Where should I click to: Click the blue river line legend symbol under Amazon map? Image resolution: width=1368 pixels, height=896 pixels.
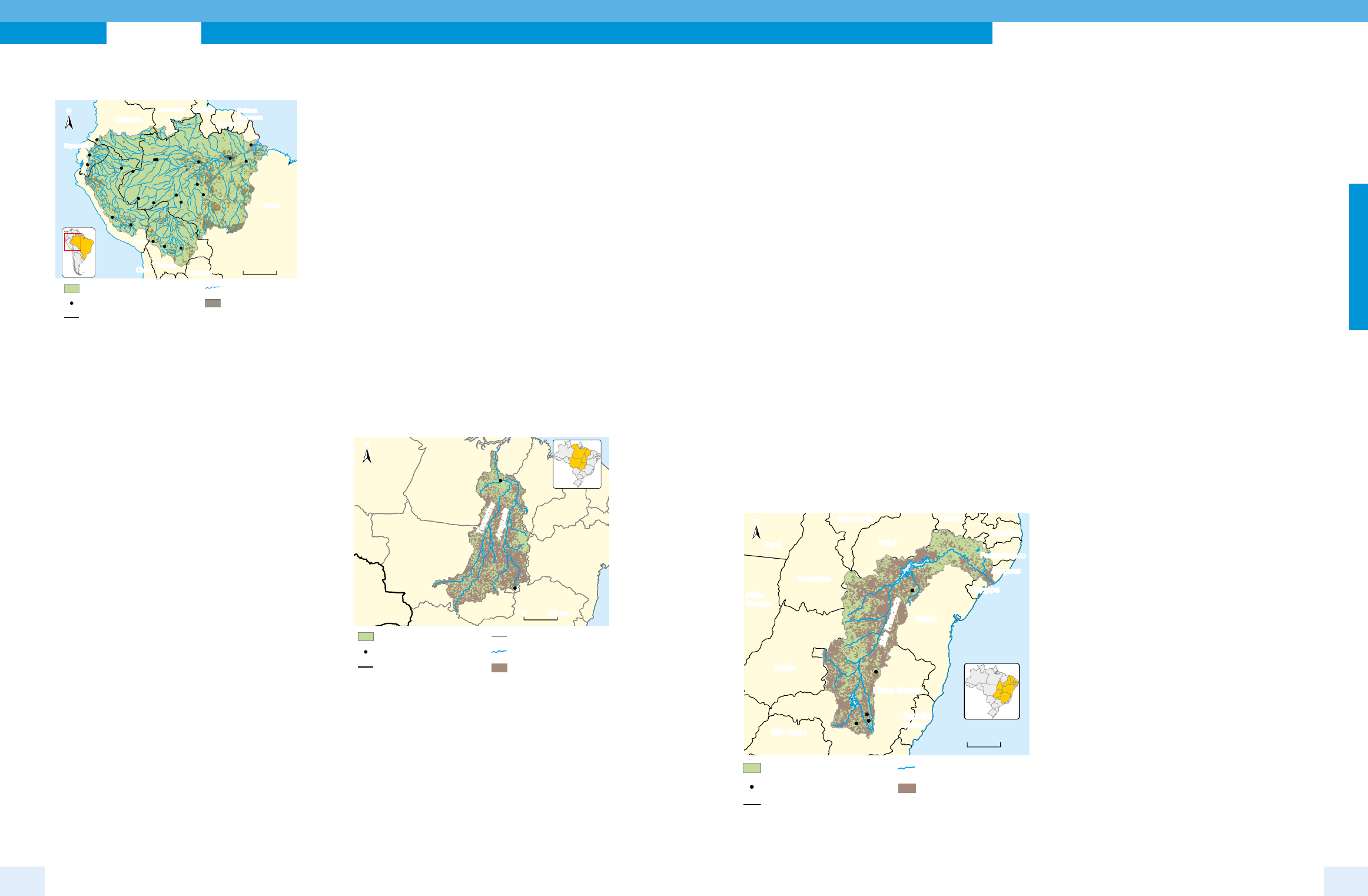coord(212,288)
